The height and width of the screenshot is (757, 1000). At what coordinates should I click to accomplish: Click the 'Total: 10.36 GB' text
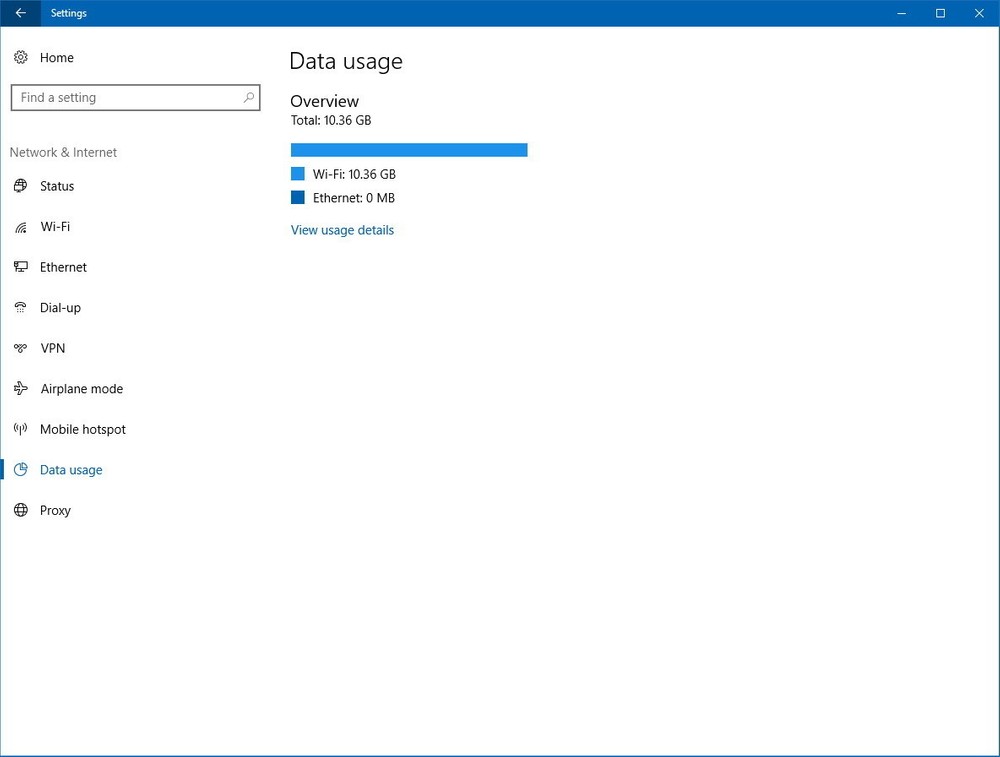click(331, 120)
